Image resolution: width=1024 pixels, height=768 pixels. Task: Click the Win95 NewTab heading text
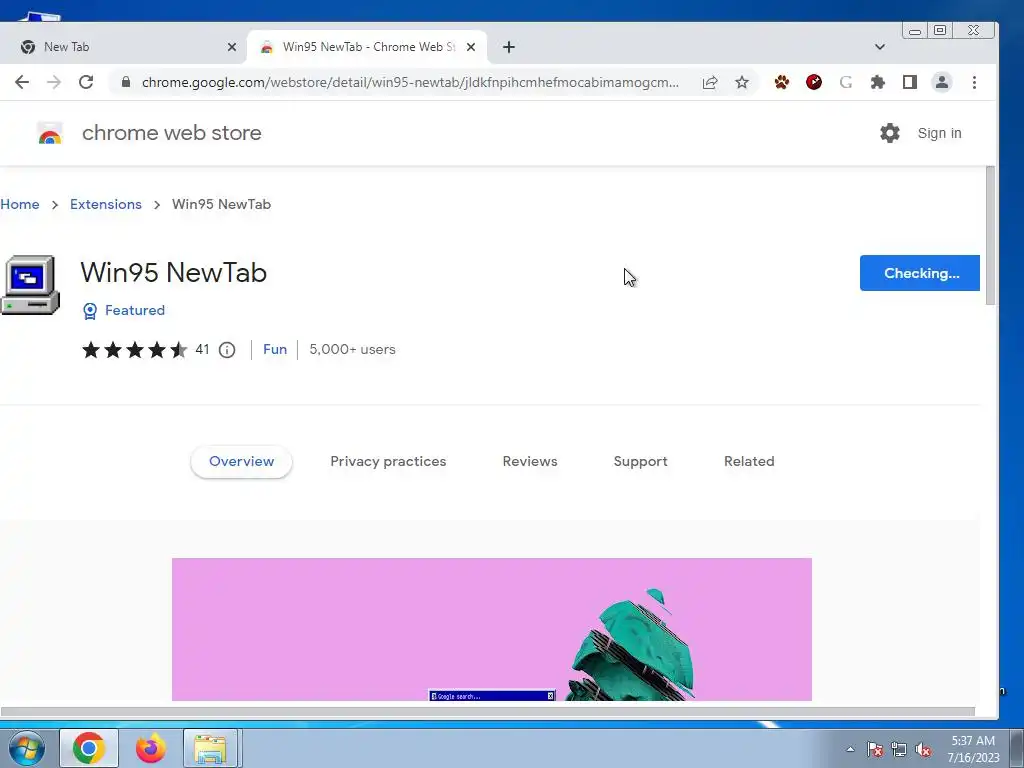click(x=174, y=272)
